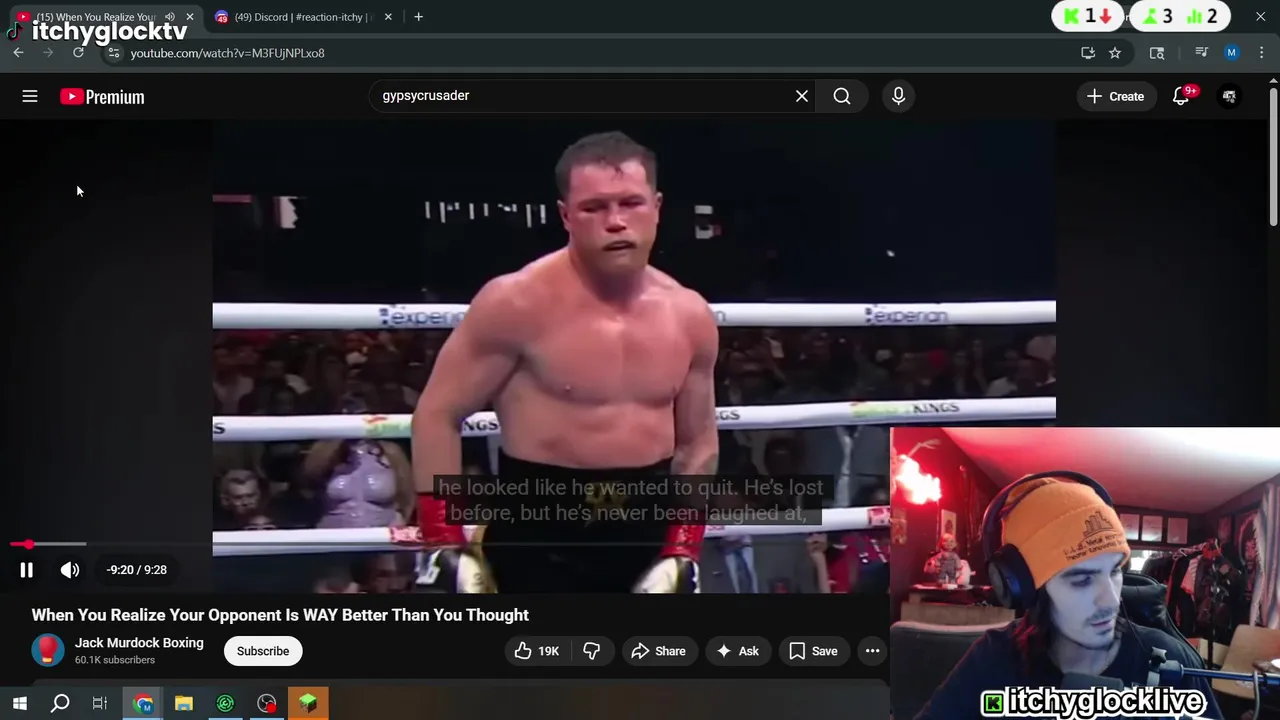Start voice search with microphone icon

898,96
